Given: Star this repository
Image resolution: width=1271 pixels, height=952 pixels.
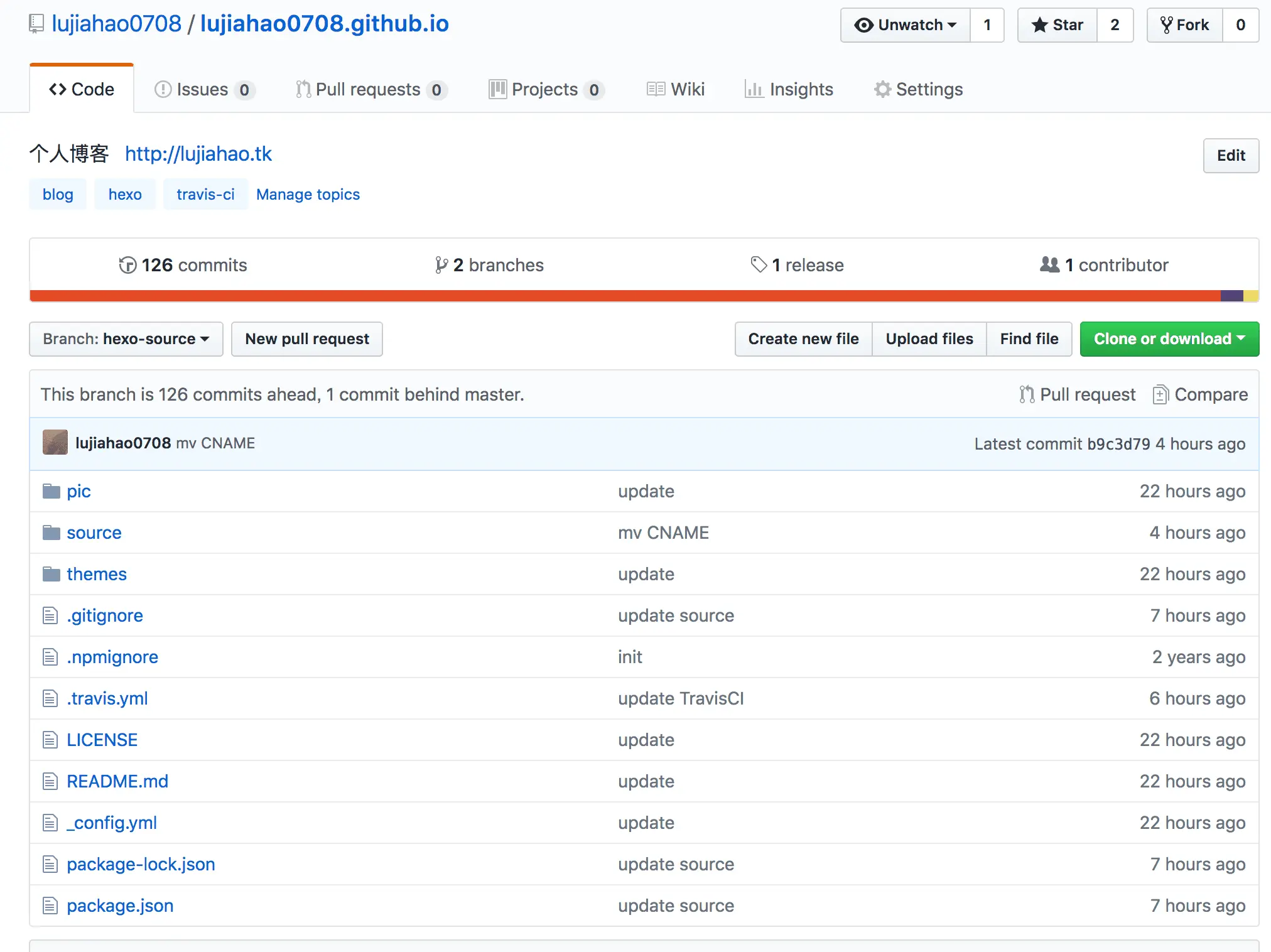Looking at the screenshot, I should (x=1057, y=25).
